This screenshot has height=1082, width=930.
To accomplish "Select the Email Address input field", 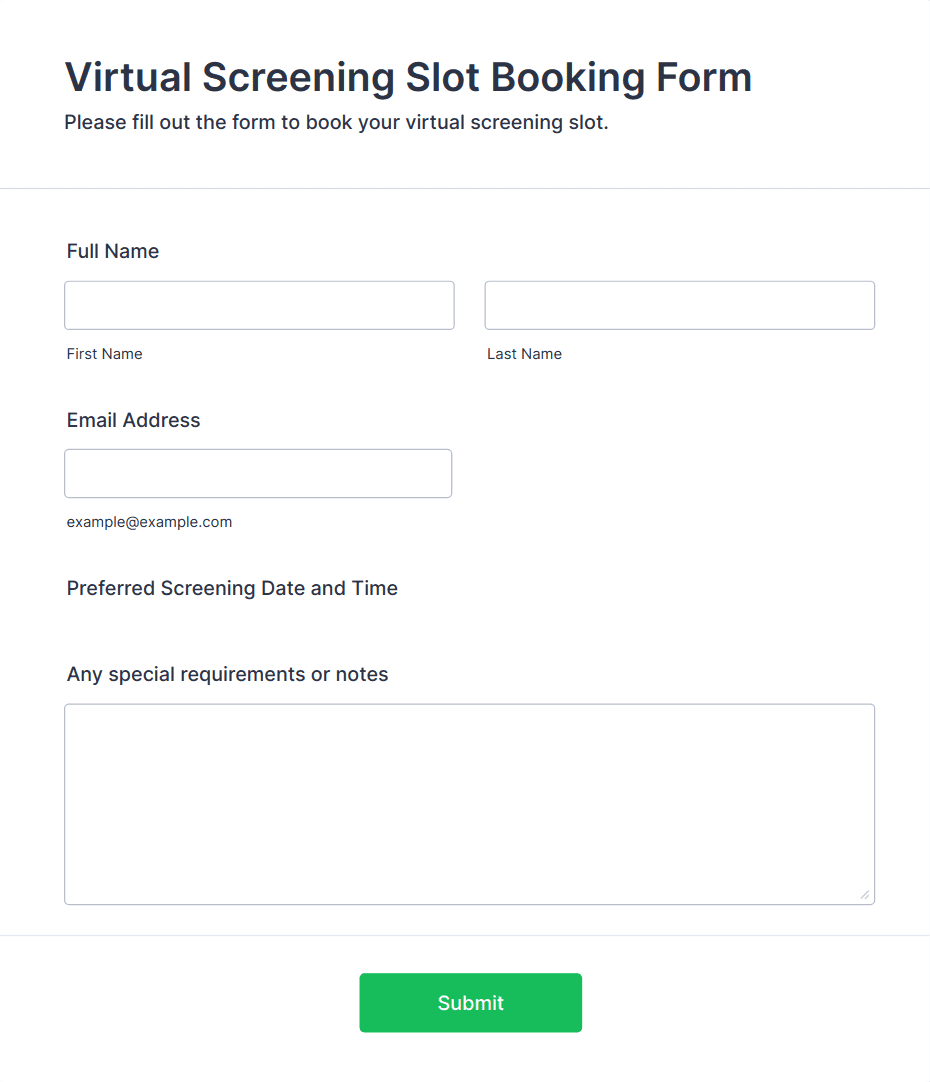I will pos(258,473).
